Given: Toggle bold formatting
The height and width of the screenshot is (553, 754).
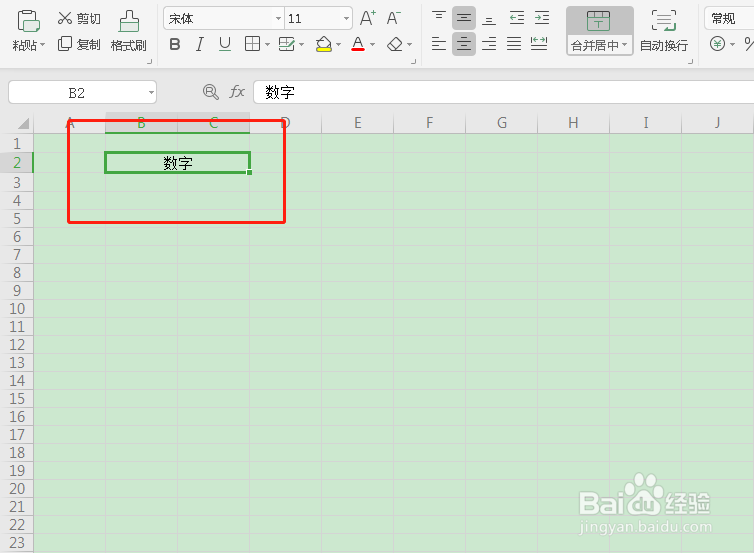Looking at the screenshot, I should (175, 44).
